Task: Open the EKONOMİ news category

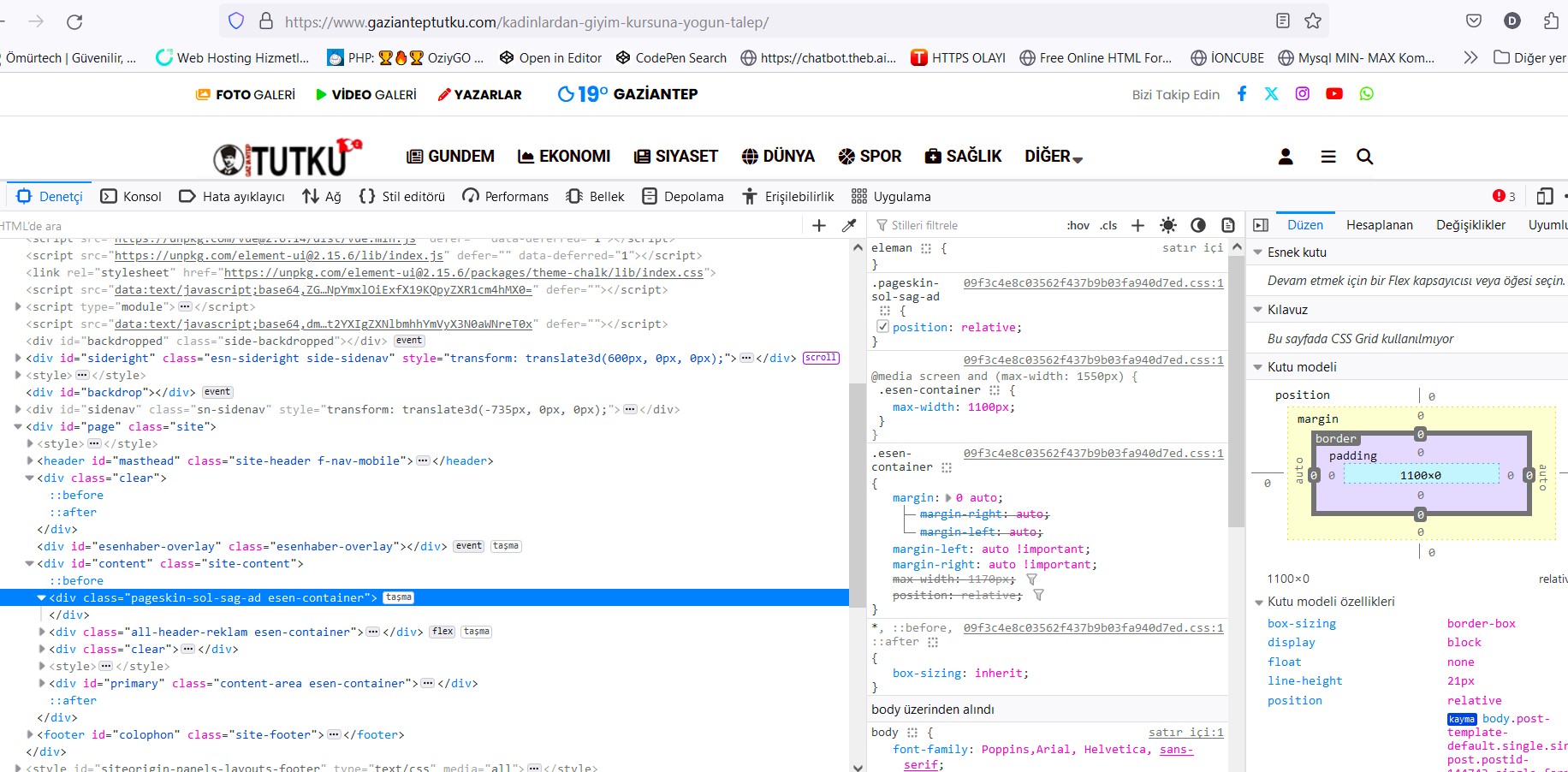Action: coord(564,156)
